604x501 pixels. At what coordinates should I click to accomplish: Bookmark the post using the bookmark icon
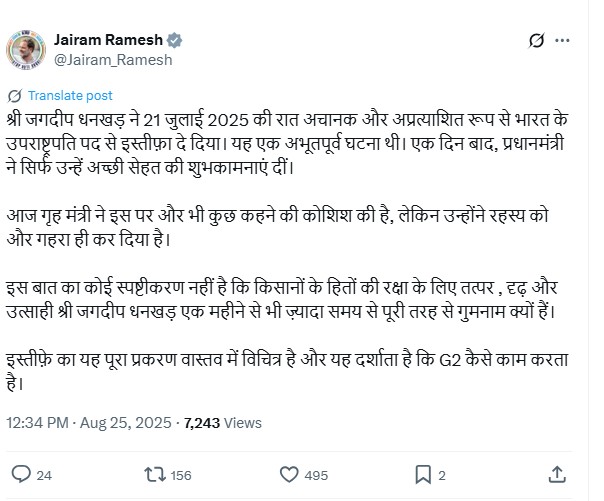click(424, 473)
